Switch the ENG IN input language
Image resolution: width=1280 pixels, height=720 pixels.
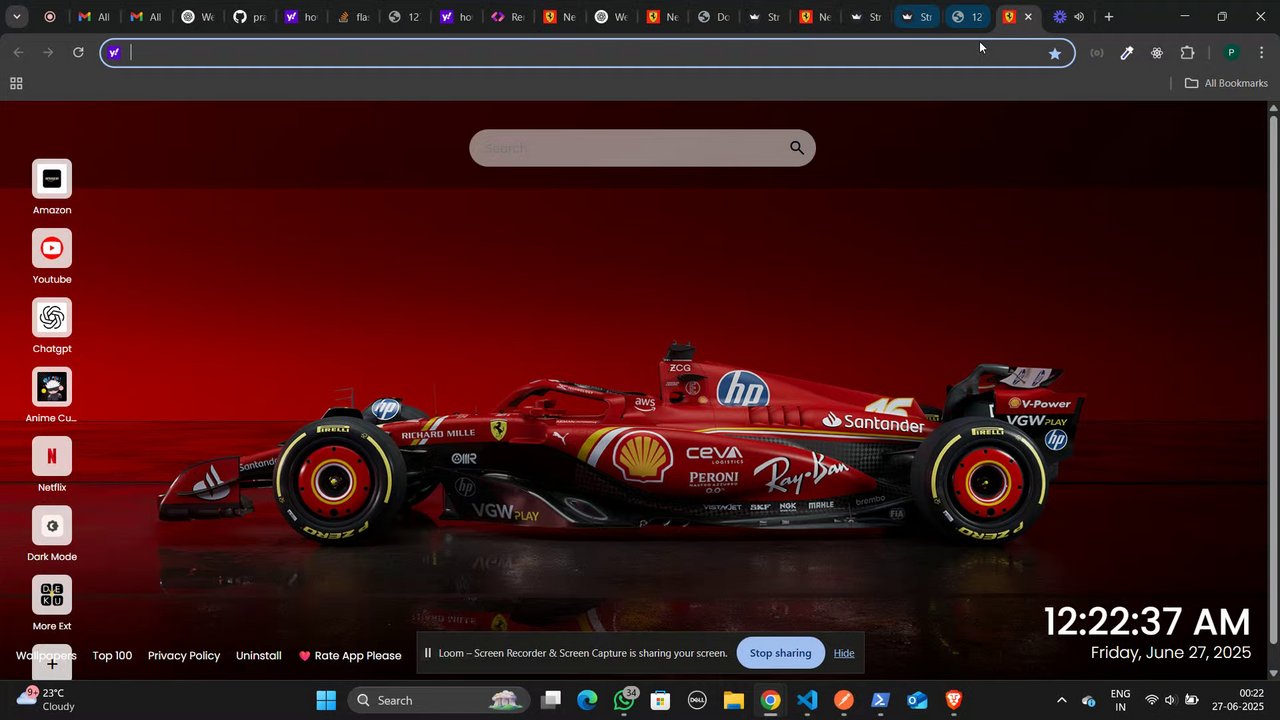tap(1121, 700)
